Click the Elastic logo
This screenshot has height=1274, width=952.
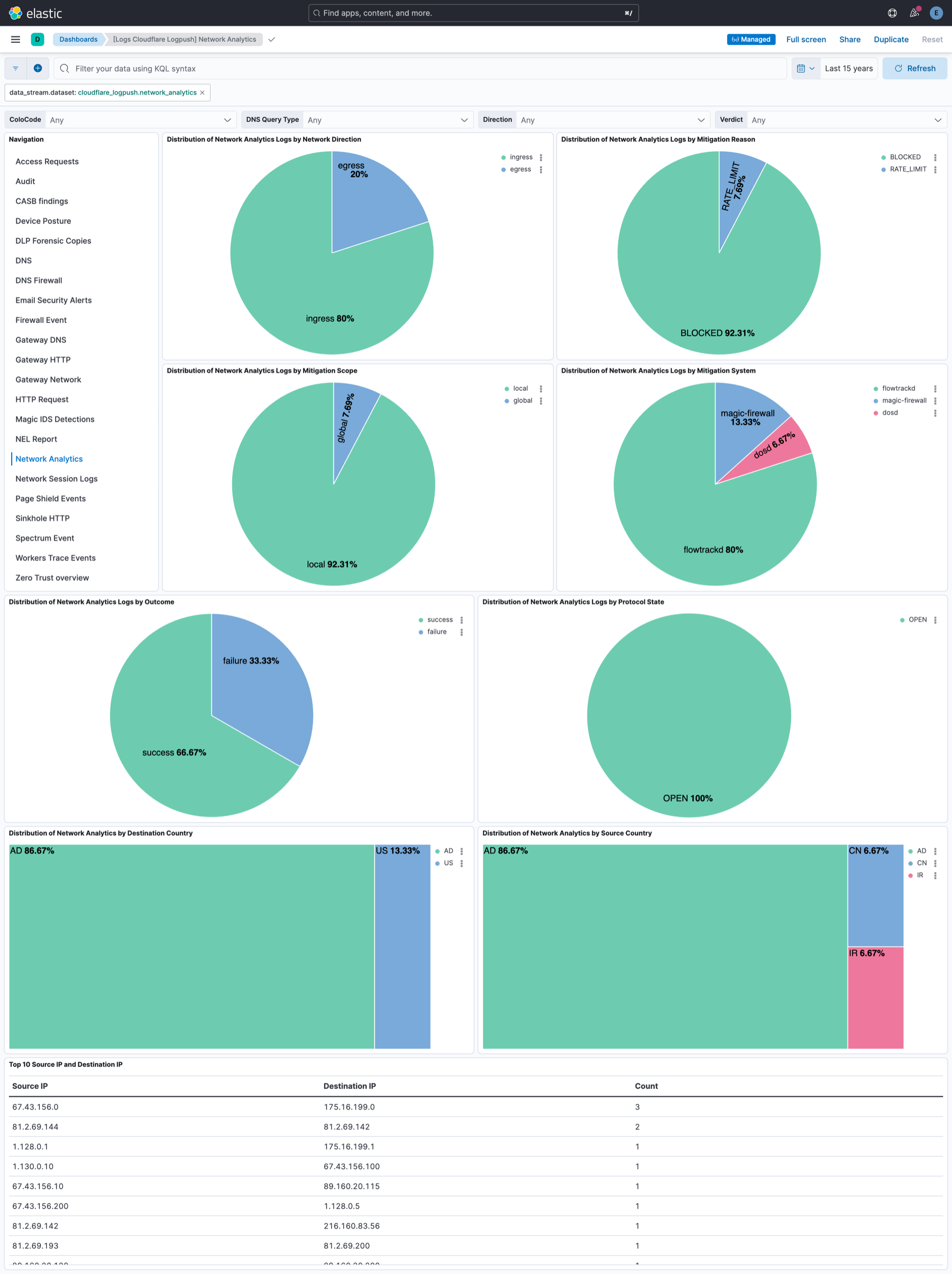pos(35,13)
